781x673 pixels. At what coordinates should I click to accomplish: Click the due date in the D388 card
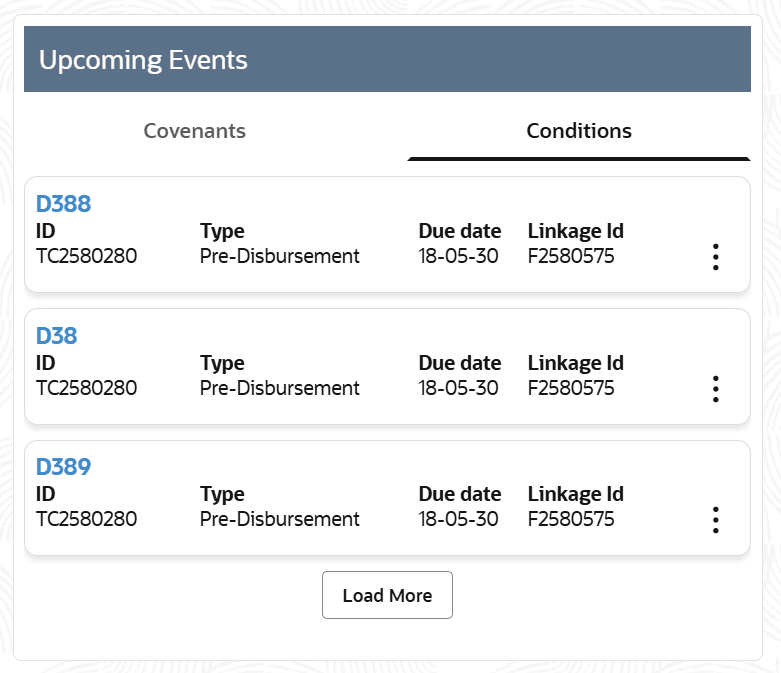tap(458, 257)
